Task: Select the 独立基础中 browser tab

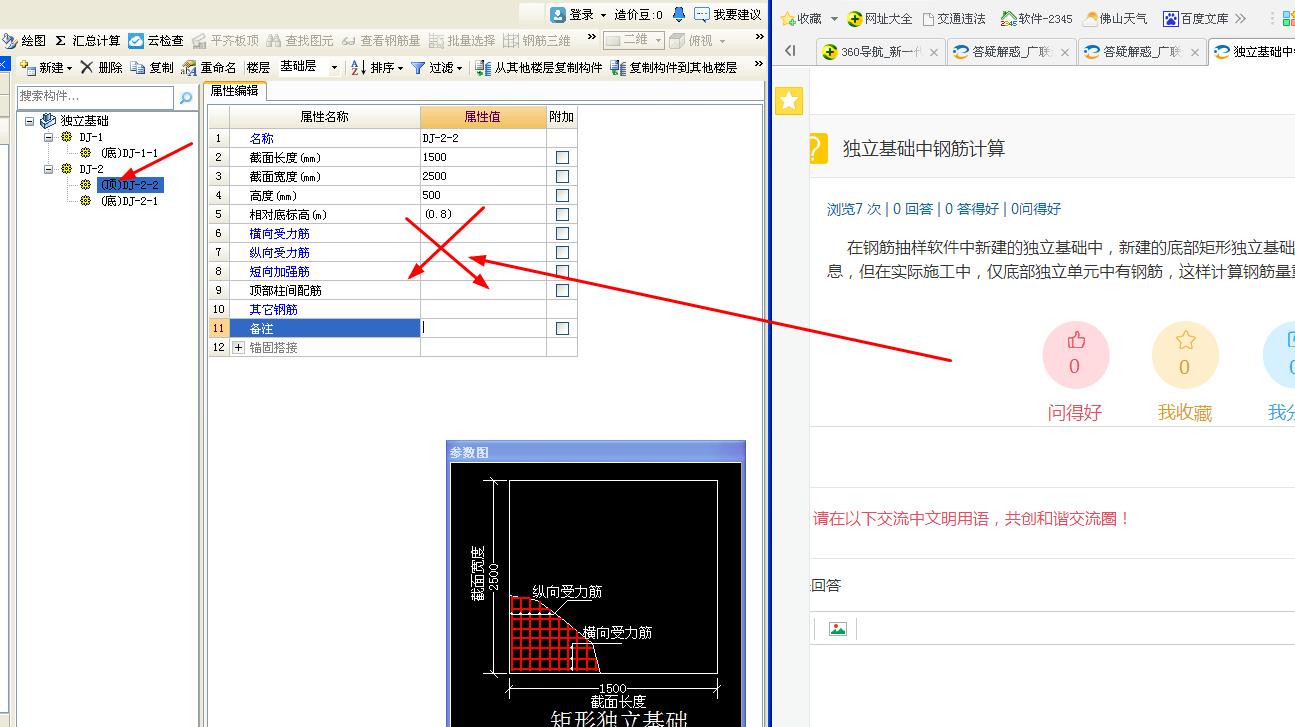Action: (1252, 52)
